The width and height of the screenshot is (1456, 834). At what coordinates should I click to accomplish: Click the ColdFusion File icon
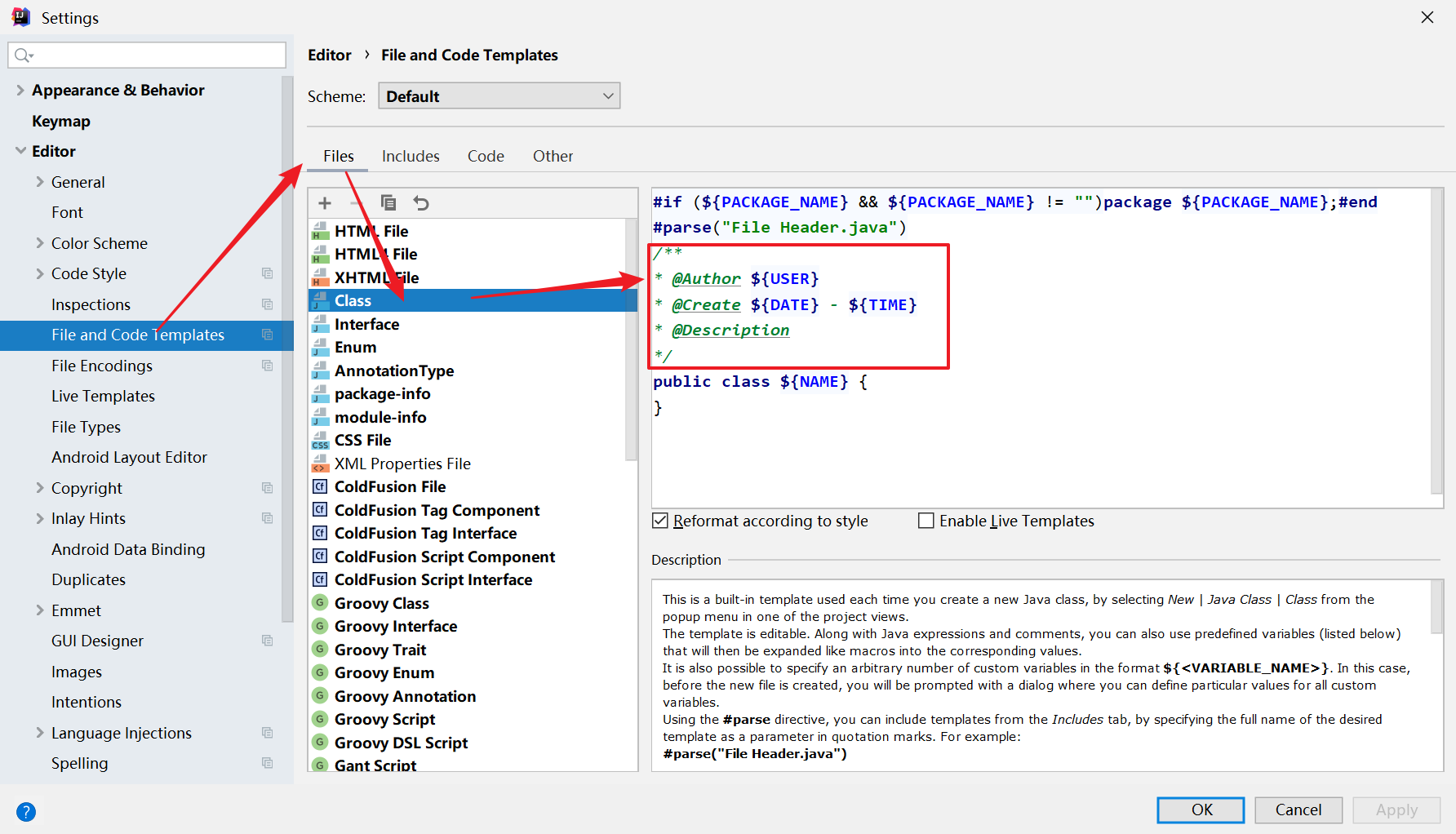[320, 487]
